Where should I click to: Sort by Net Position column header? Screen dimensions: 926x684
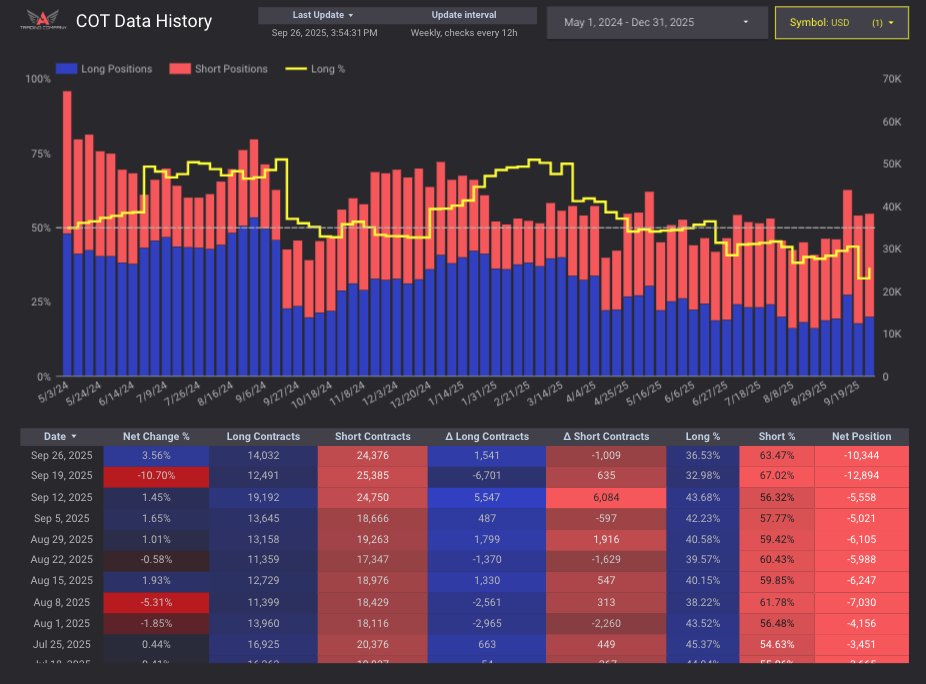pos(861,437)
